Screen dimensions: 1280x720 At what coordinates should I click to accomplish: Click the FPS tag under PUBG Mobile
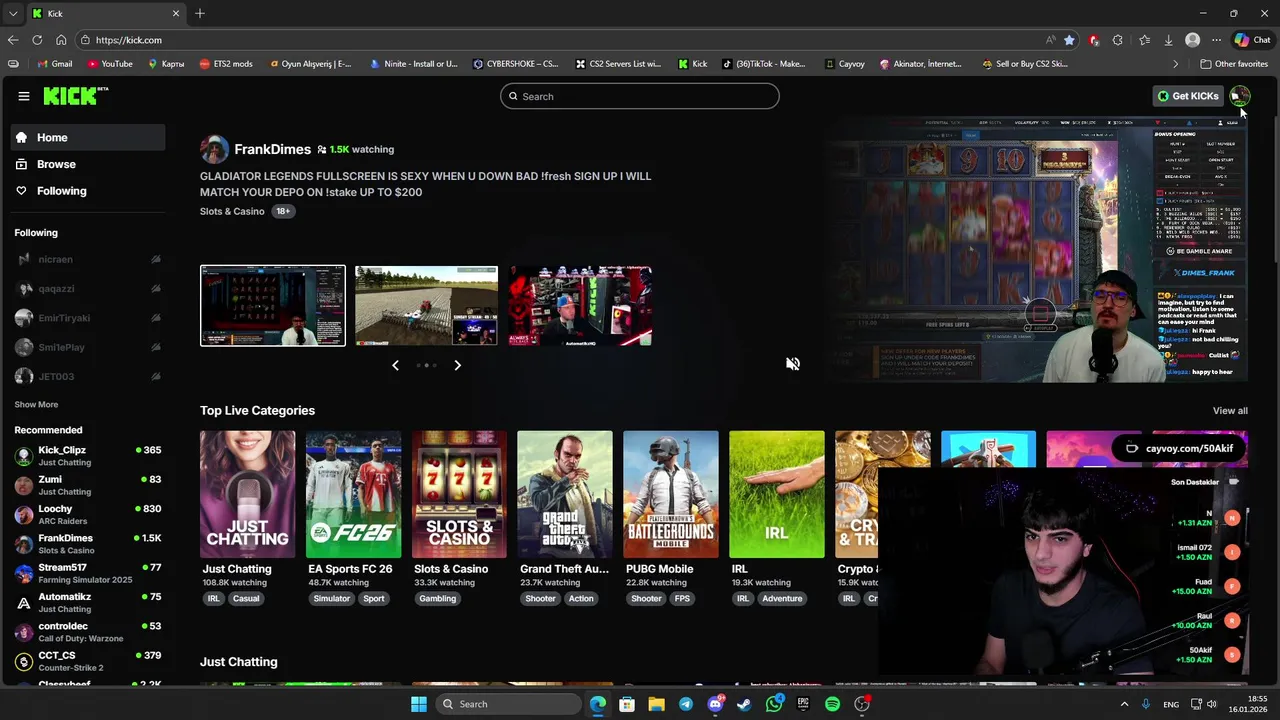click(682, 598)
